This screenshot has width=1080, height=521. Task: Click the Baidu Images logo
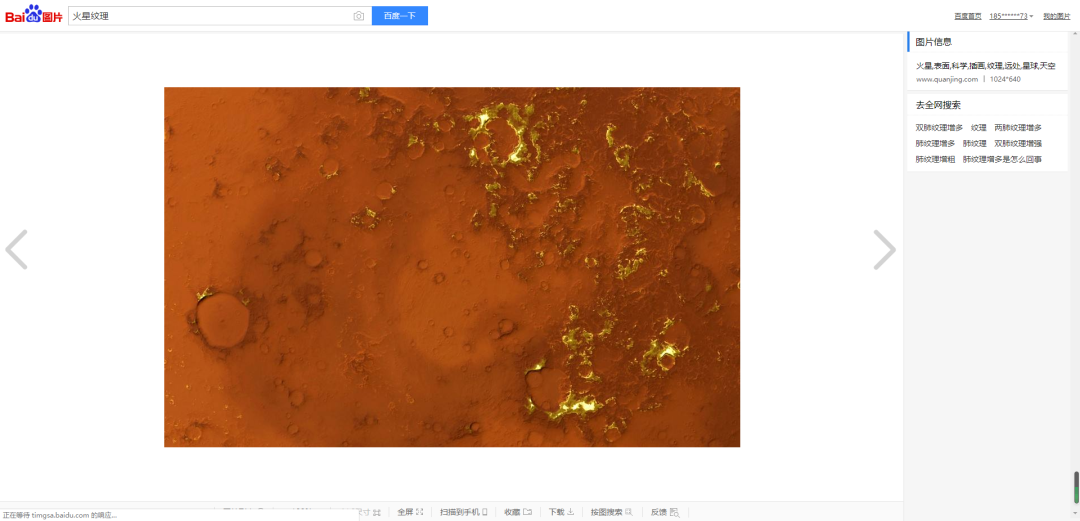(x=34, y=14)
